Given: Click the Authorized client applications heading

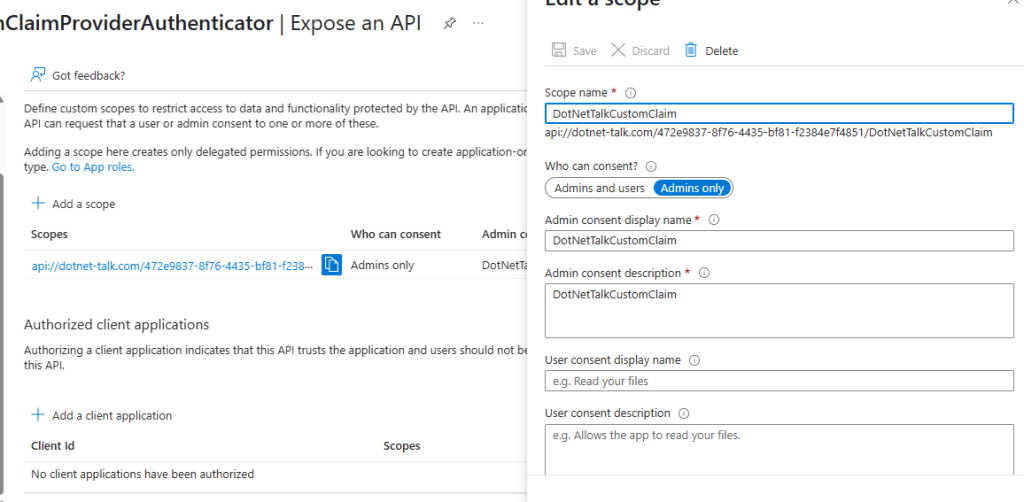Looking at the screenshot, I should pyautogui.click(x=116, y=324).
